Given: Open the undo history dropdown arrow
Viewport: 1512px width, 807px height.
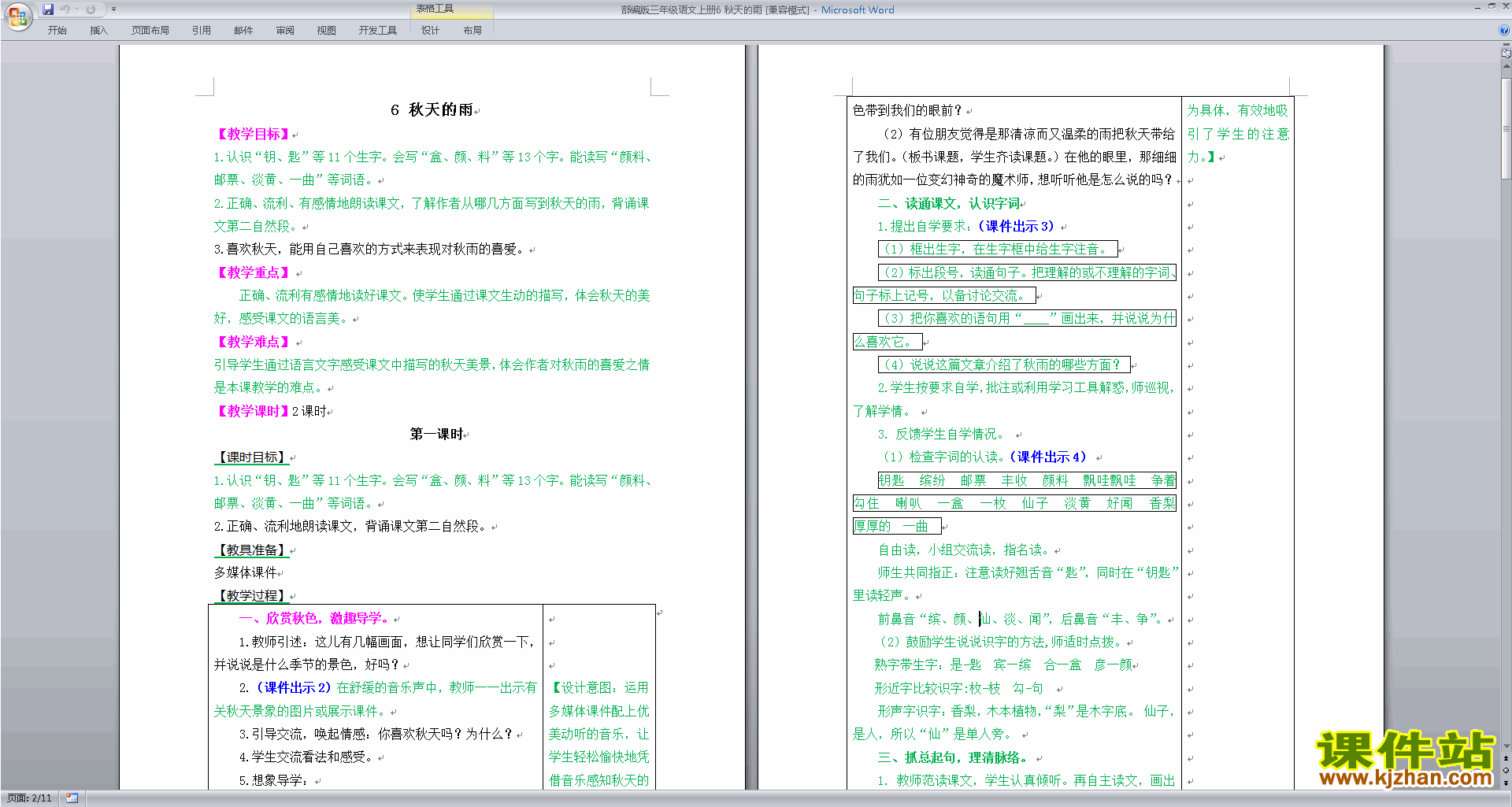Looking at the screenshot, I should point(76,9).
